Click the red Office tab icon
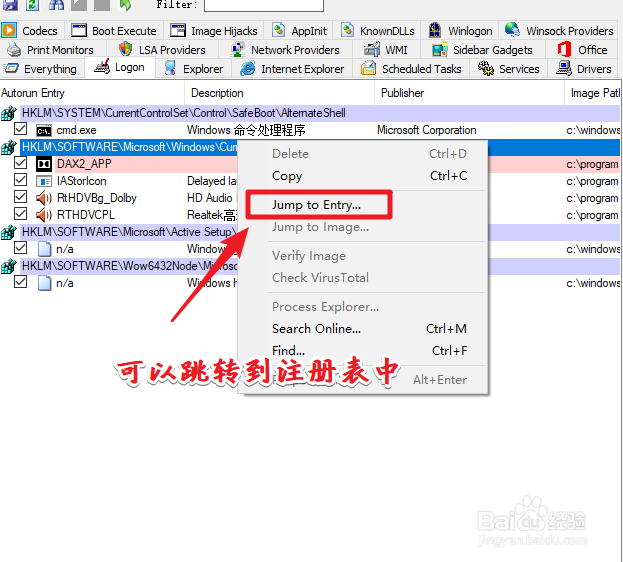The height and width of the screenshot is (562, 623). coord(564,49)
